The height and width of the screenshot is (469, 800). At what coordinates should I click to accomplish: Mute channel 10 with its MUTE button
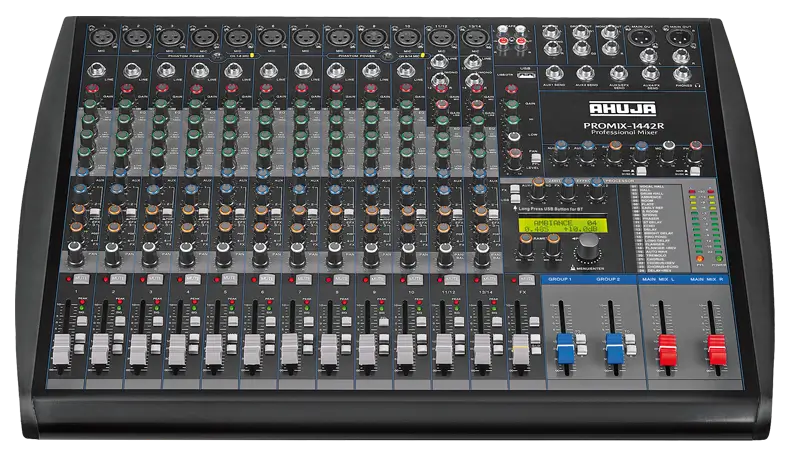[415, 279]
